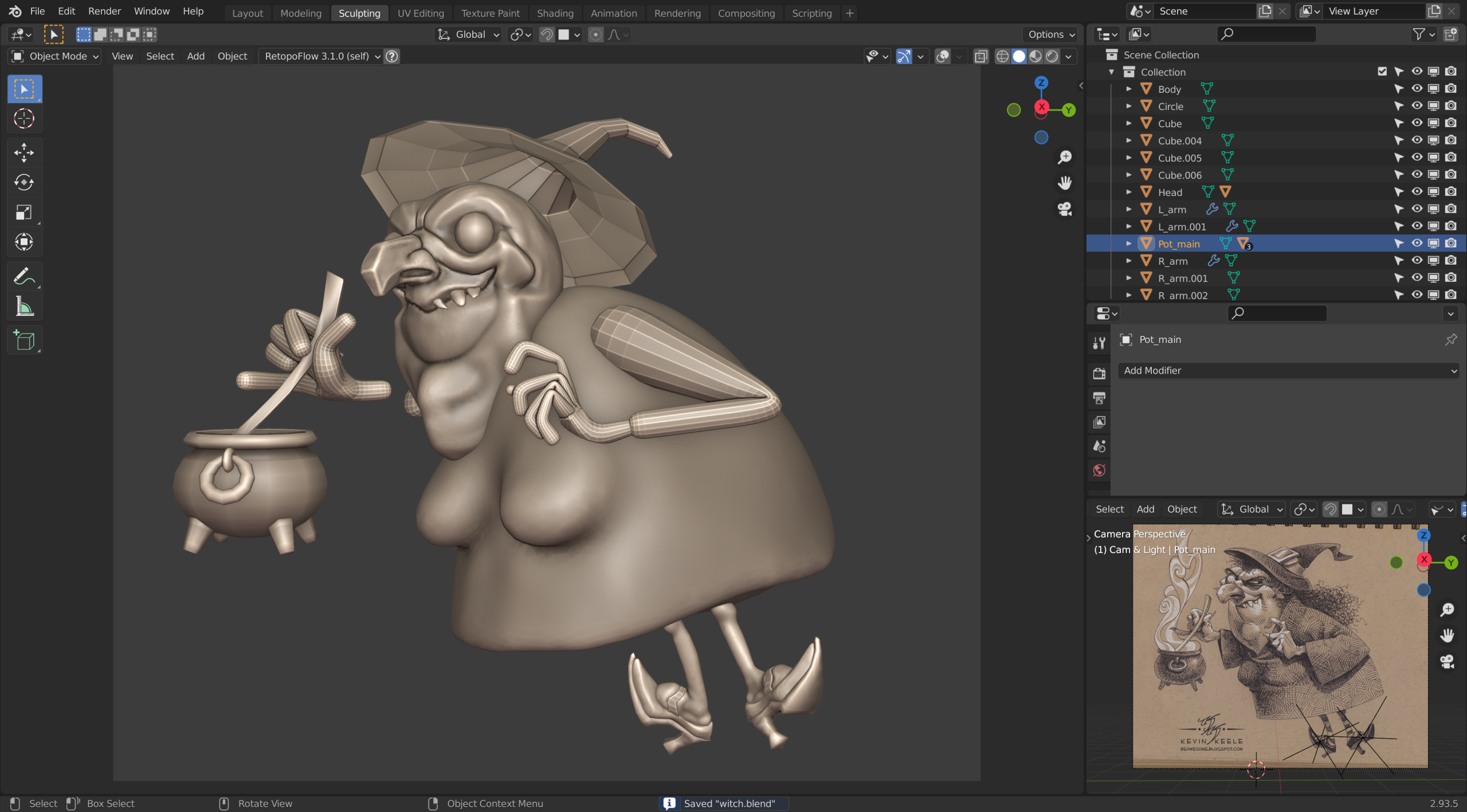The image size is (1467, 812).
Task: Switch to the Shading workspace tab
Action: click(555, 13)
